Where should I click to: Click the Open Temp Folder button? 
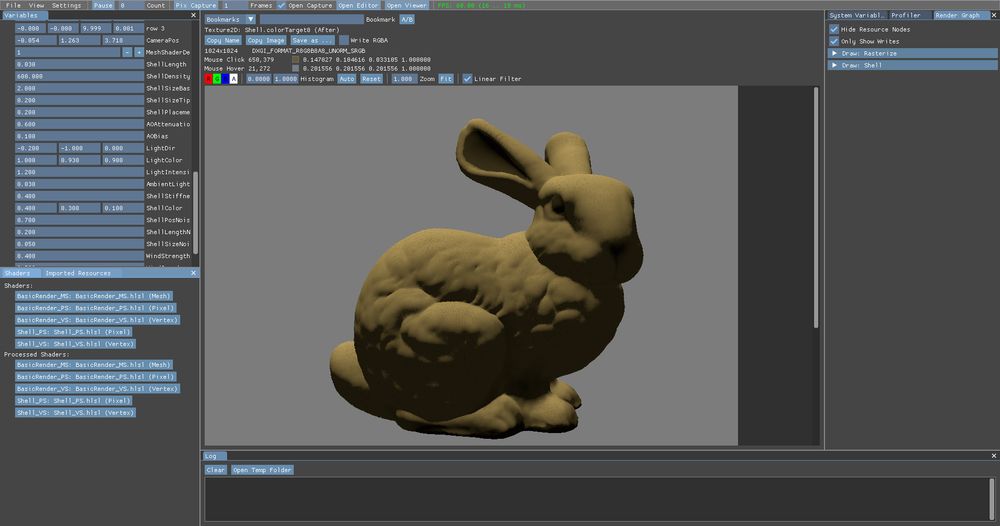262,470
